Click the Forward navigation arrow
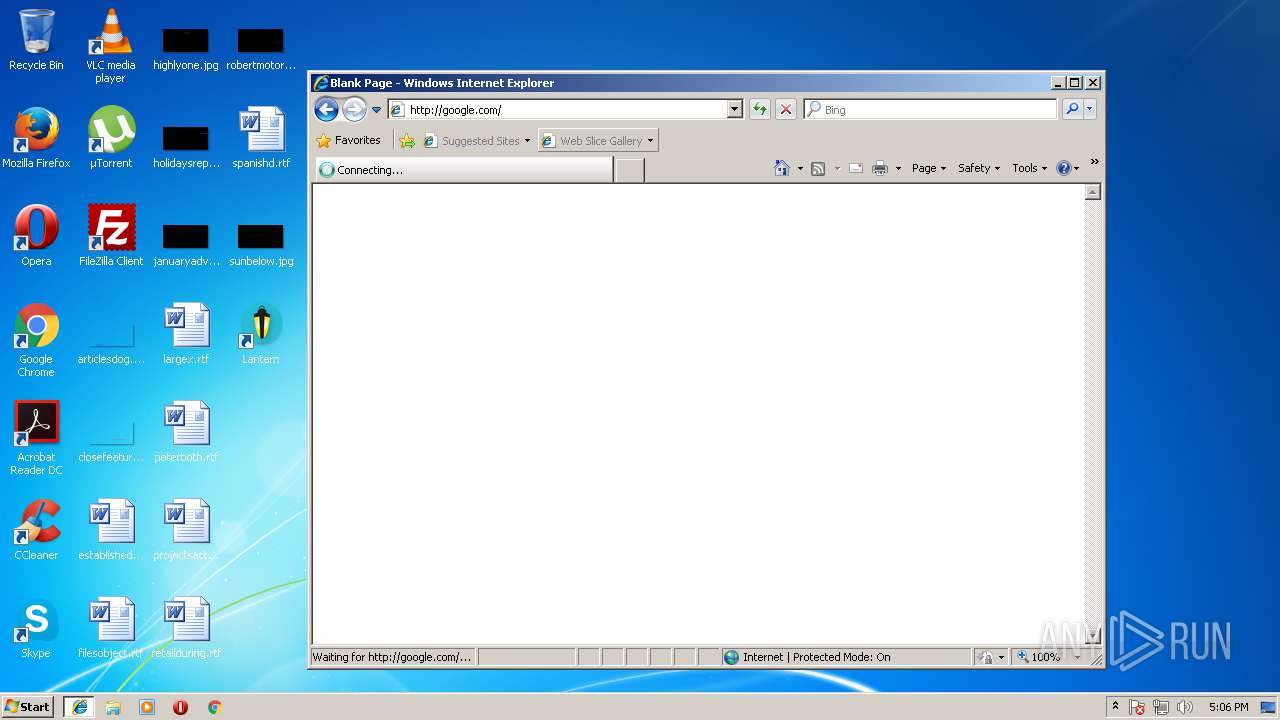 tap(354, 110)
